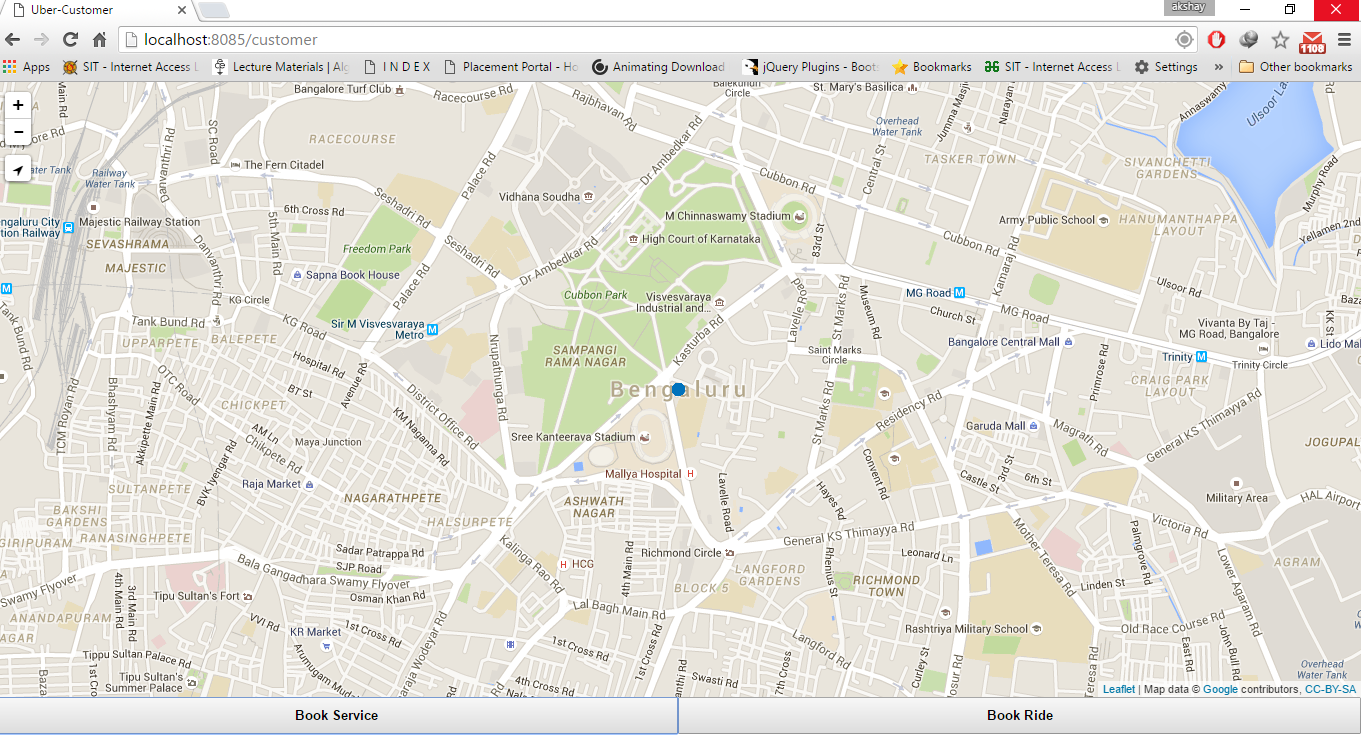Go forward with browser forward arrow
Viewport: 1361px width, 735px height.
41,40
